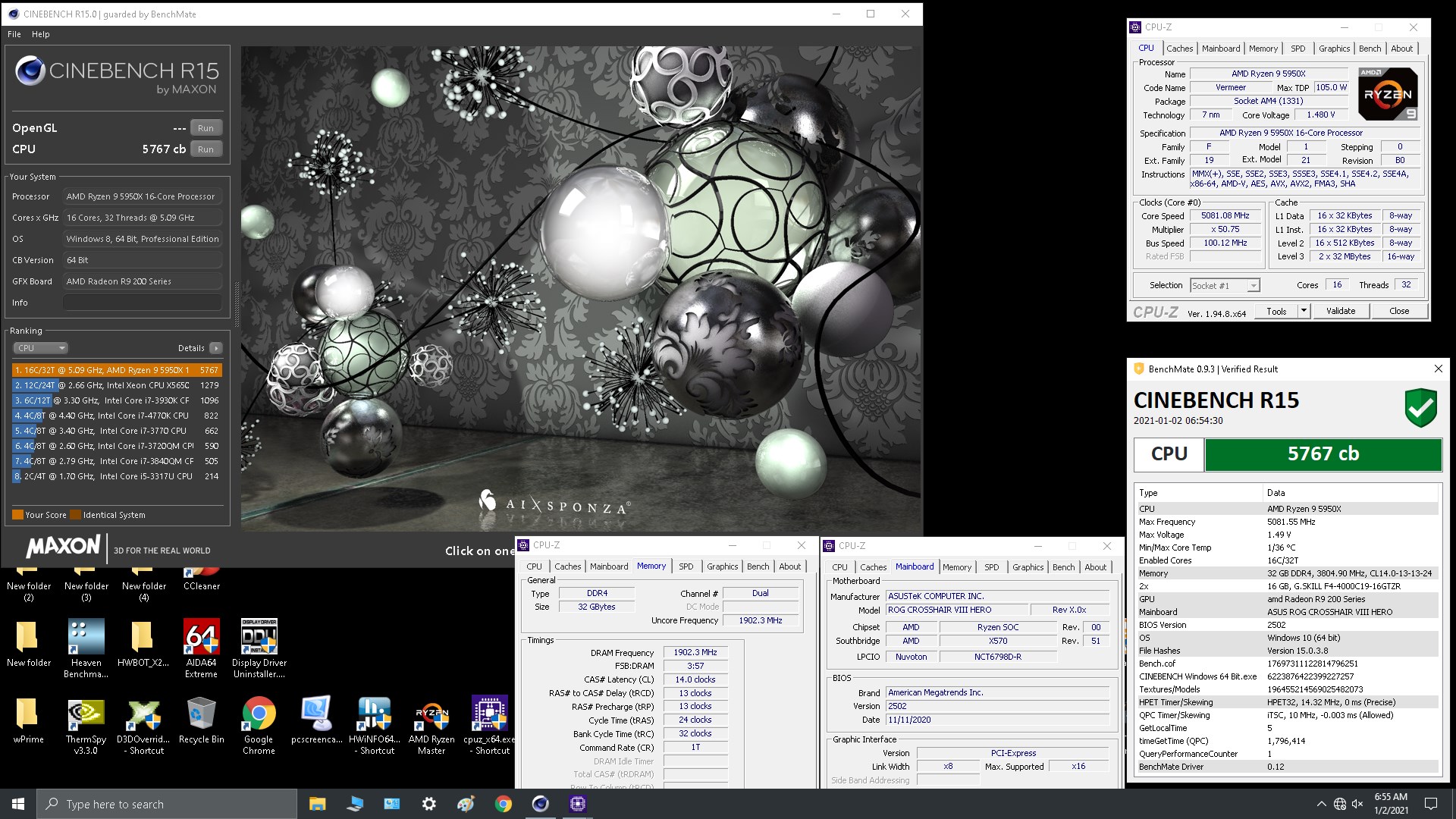This screenshot has width=1456, height=819.
Task: Open the CPU-Z Tools dropdown arrow
Action: click(x=1304, y=311)
